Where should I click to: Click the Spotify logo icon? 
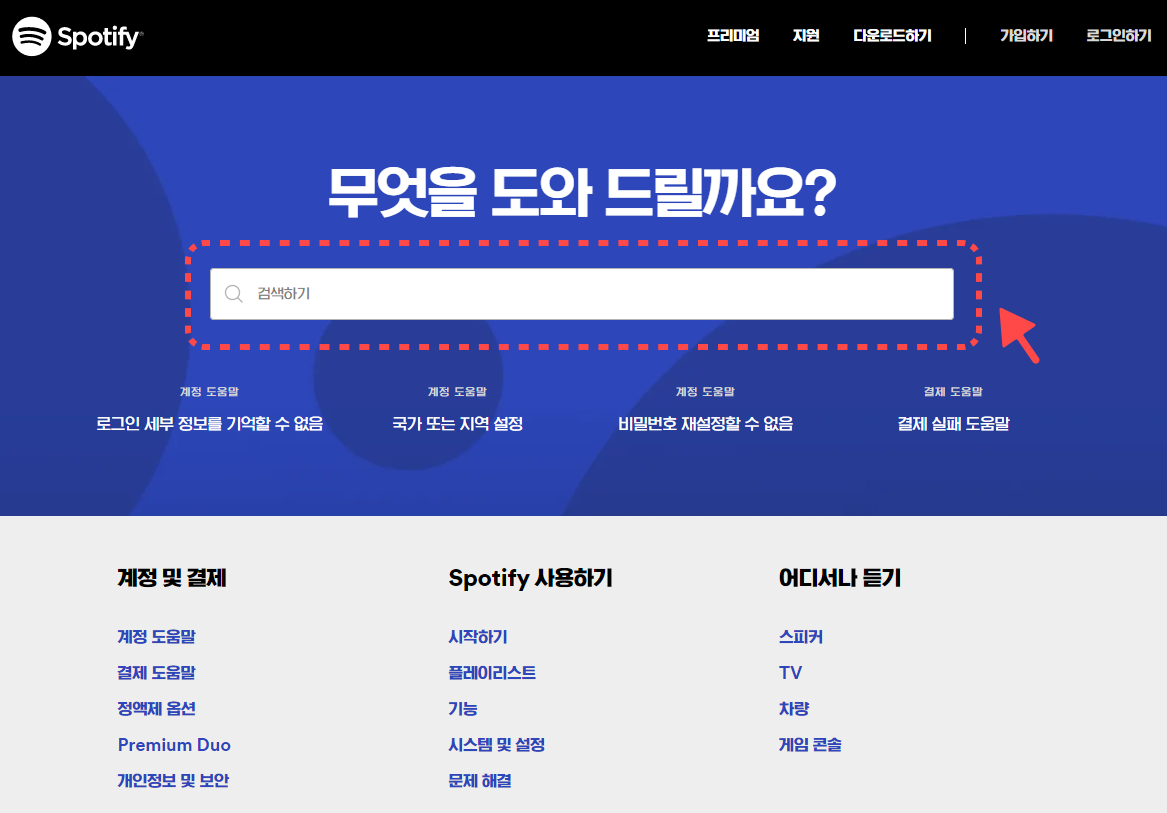tap(33, 36)
